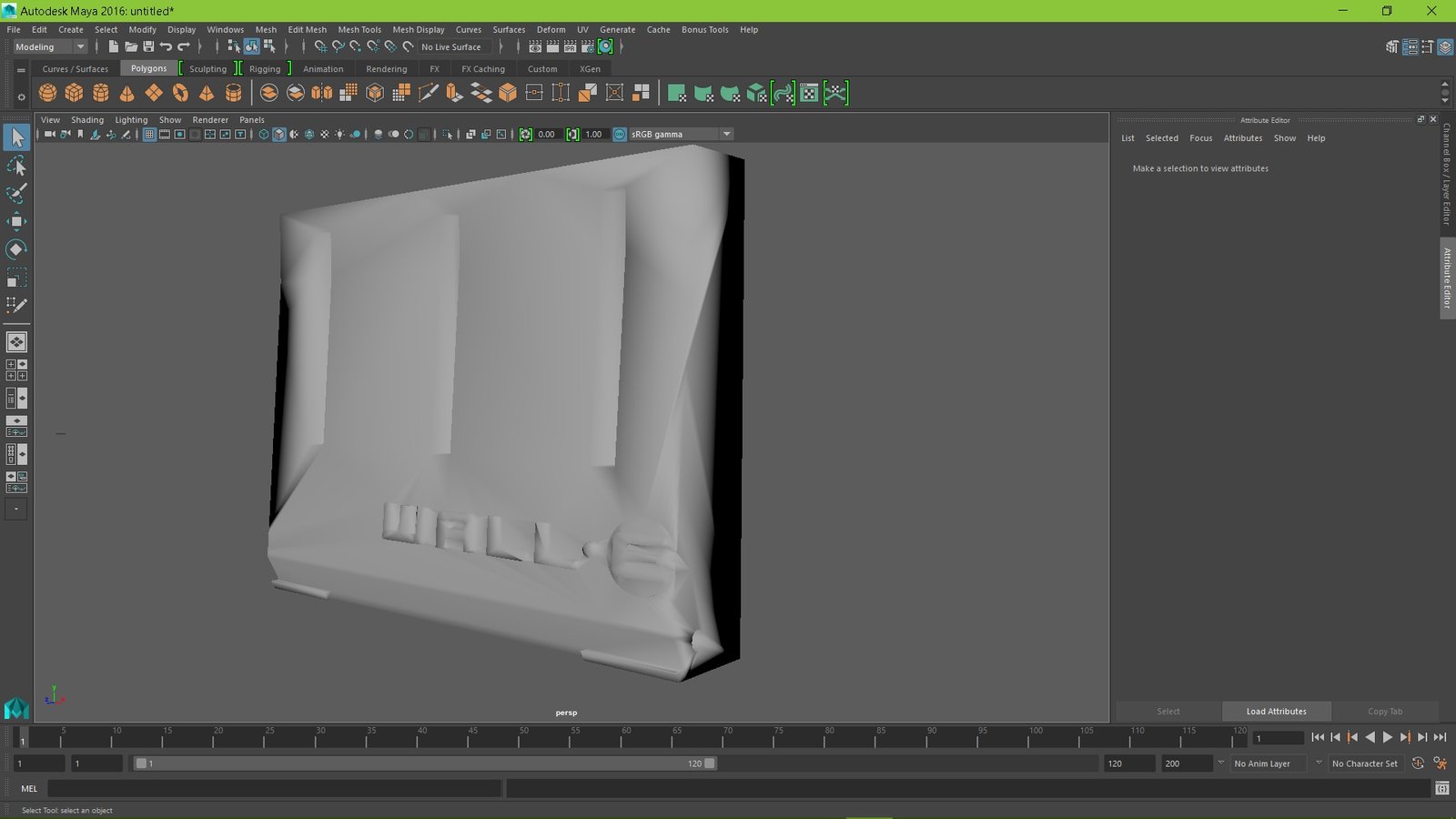Screen dimensions: 1456x819
Task: Click the range slider start handle
Action: pos(141,763)
